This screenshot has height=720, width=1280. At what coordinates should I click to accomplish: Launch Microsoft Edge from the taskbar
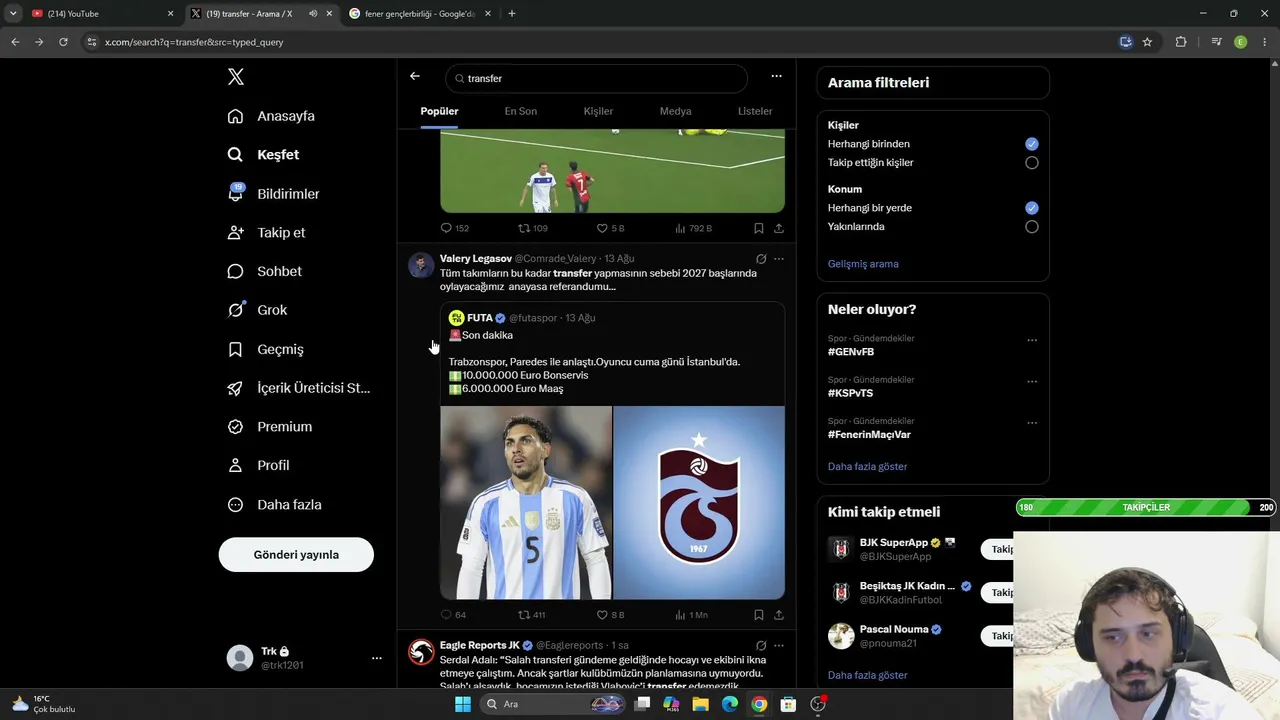tap(730, 704)
